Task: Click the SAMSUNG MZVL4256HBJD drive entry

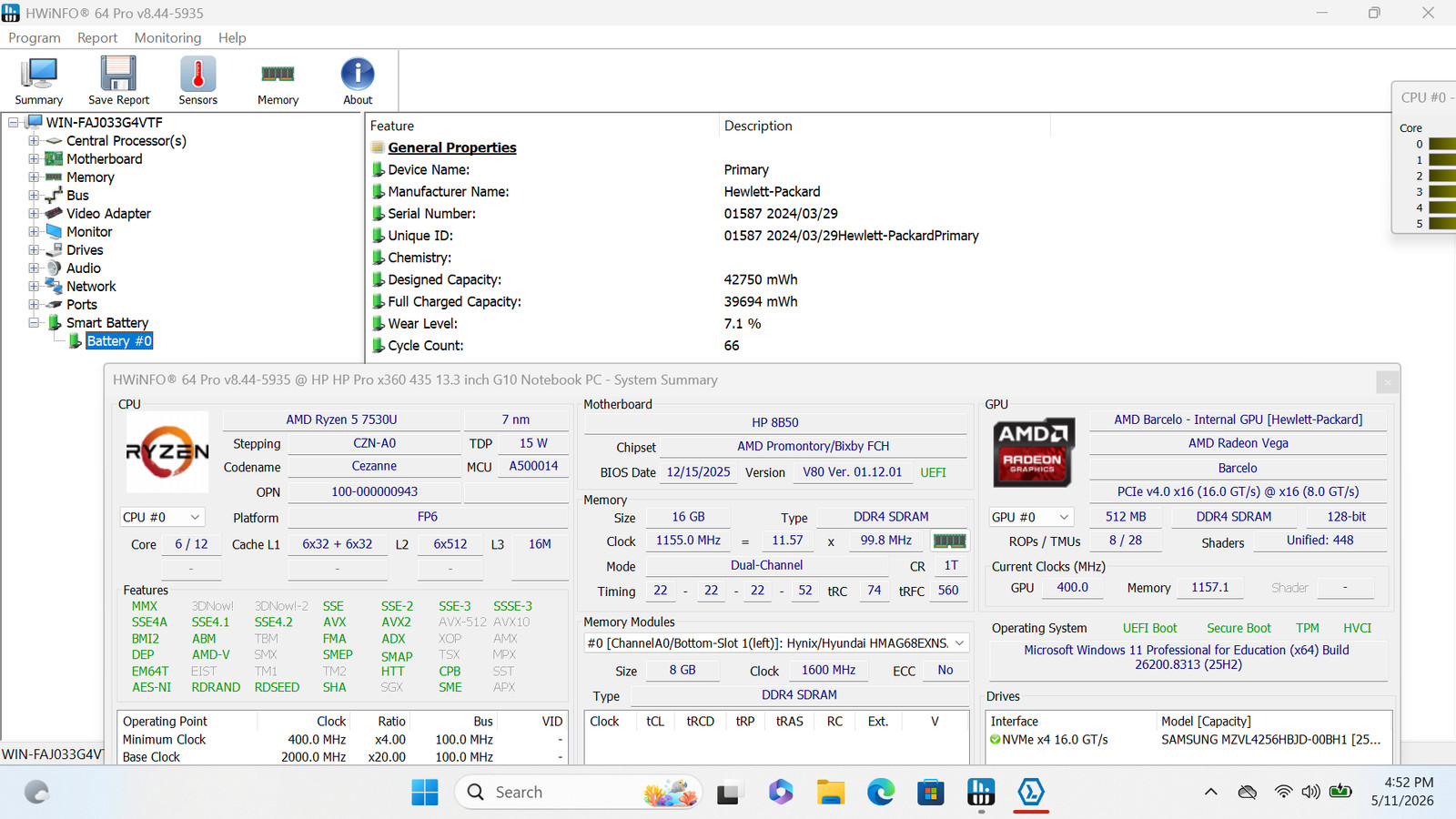Action: click(1271, 740)
